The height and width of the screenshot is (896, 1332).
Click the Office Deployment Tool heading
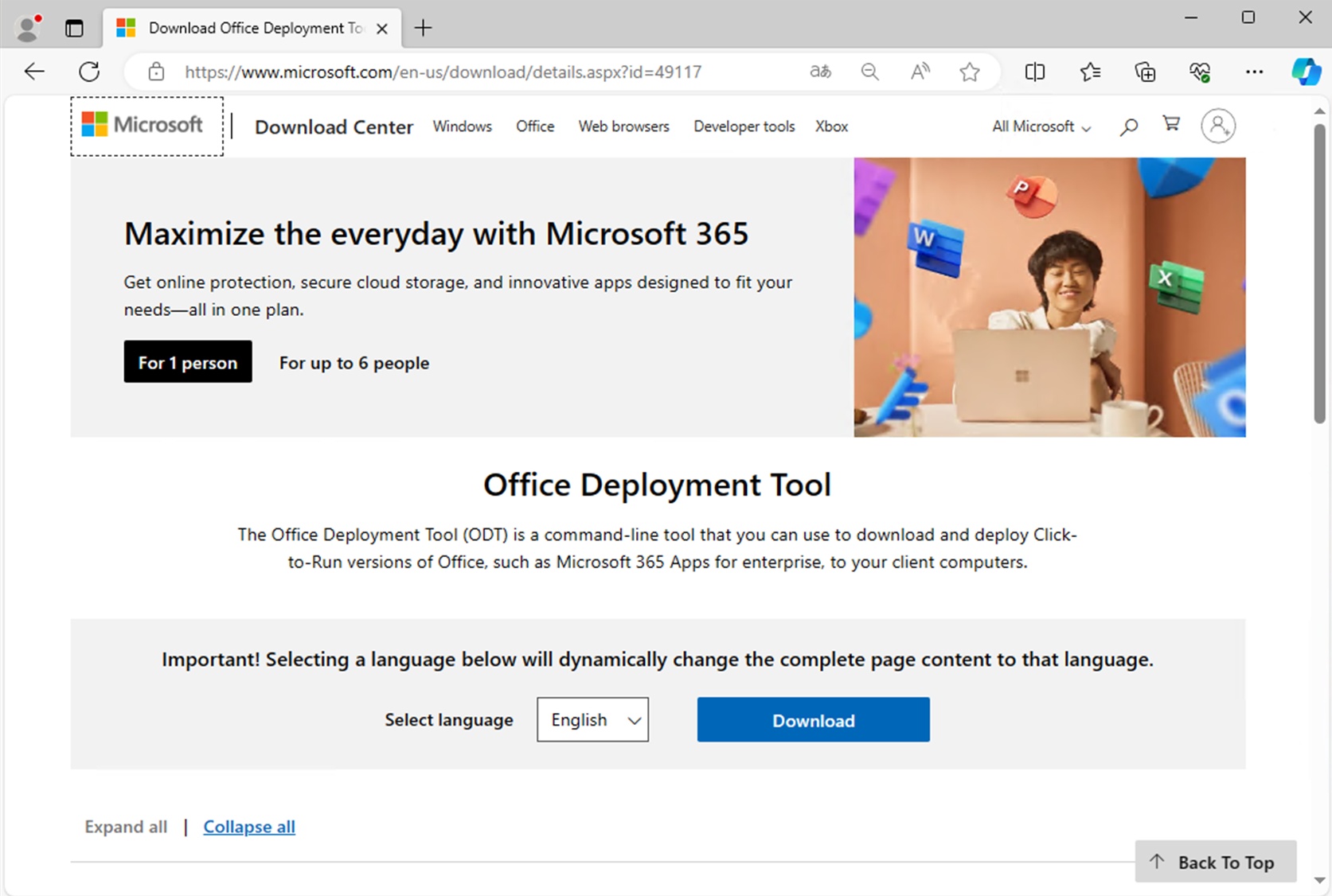point(658,485)
